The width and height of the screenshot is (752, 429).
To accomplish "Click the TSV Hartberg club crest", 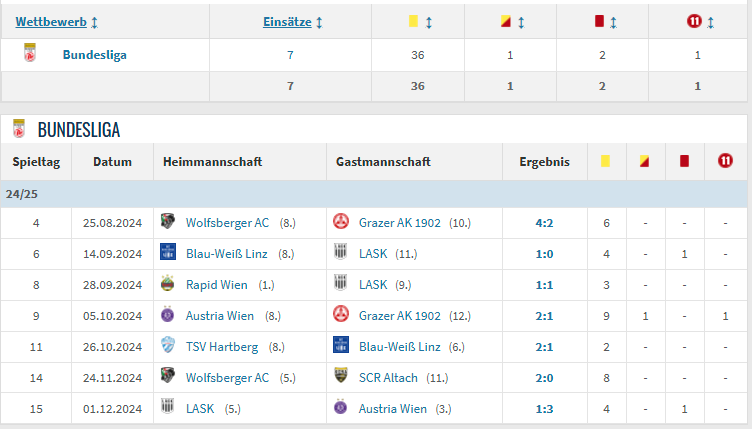I will [168, 345].
